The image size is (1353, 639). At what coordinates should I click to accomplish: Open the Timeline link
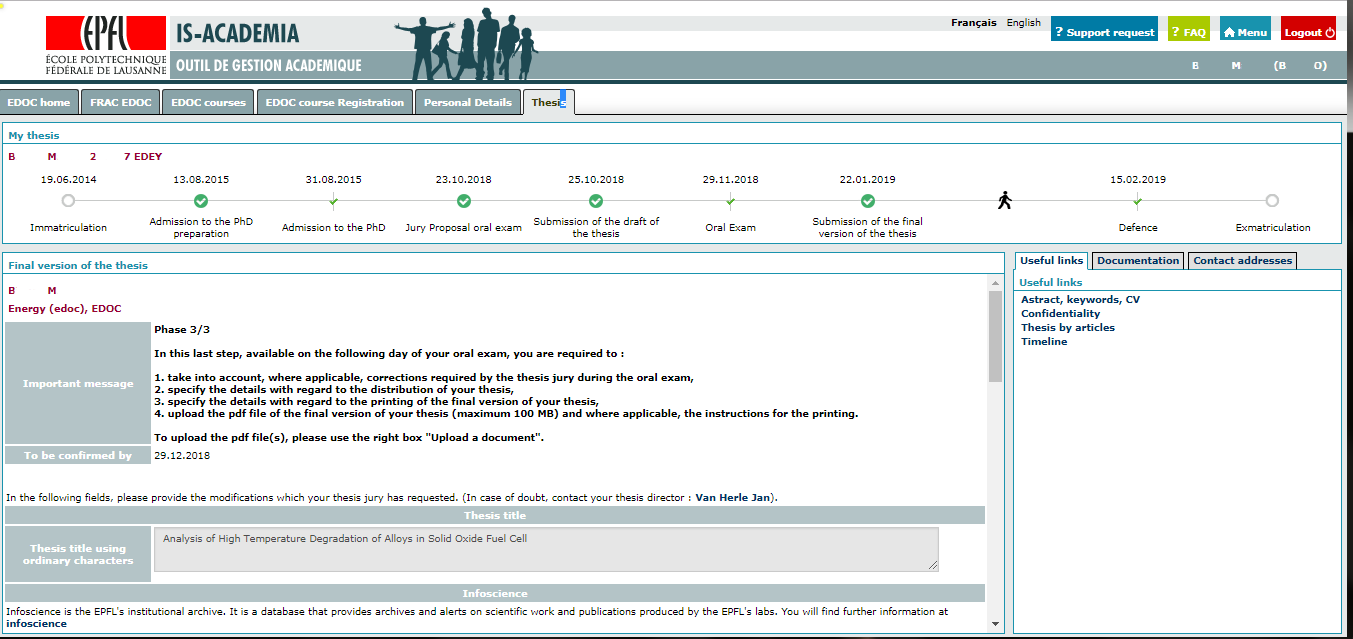point(1044,341)
